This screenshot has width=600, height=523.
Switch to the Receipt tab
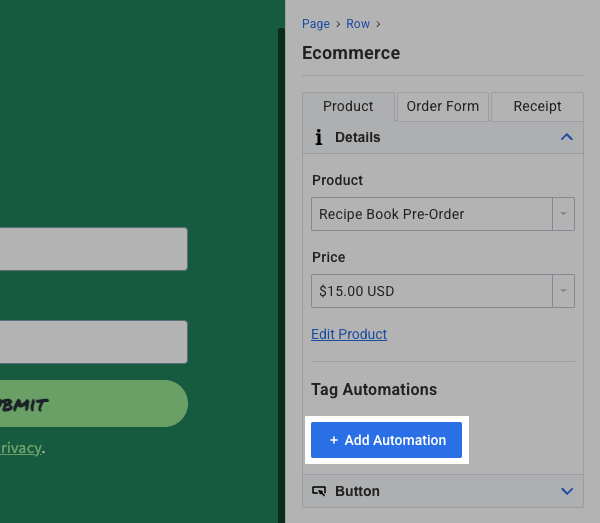(x=537, y=106)
